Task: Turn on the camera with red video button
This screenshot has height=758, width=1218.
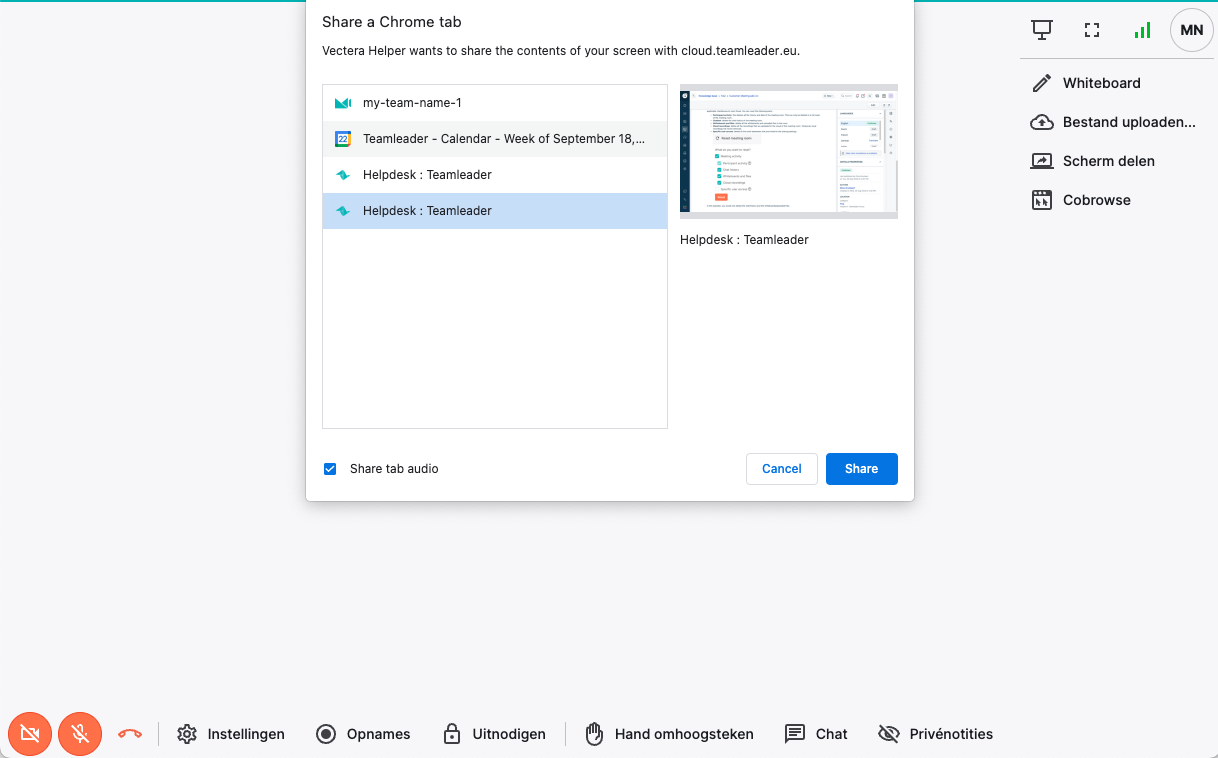Action: pyautogui.click(x=30, y=734)
